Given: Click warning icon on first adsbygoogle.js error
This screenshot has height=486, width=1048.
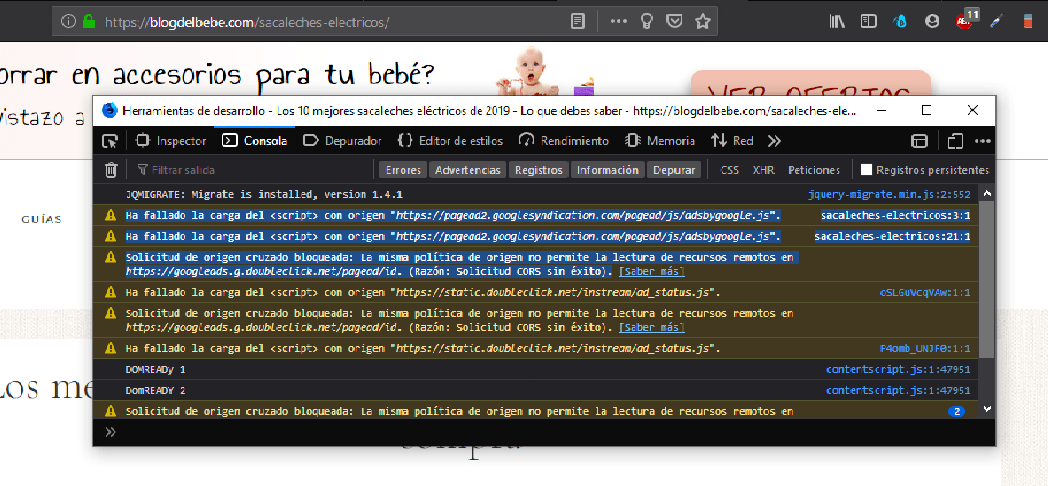Looking at the screenshot, I should coord(111,215).
